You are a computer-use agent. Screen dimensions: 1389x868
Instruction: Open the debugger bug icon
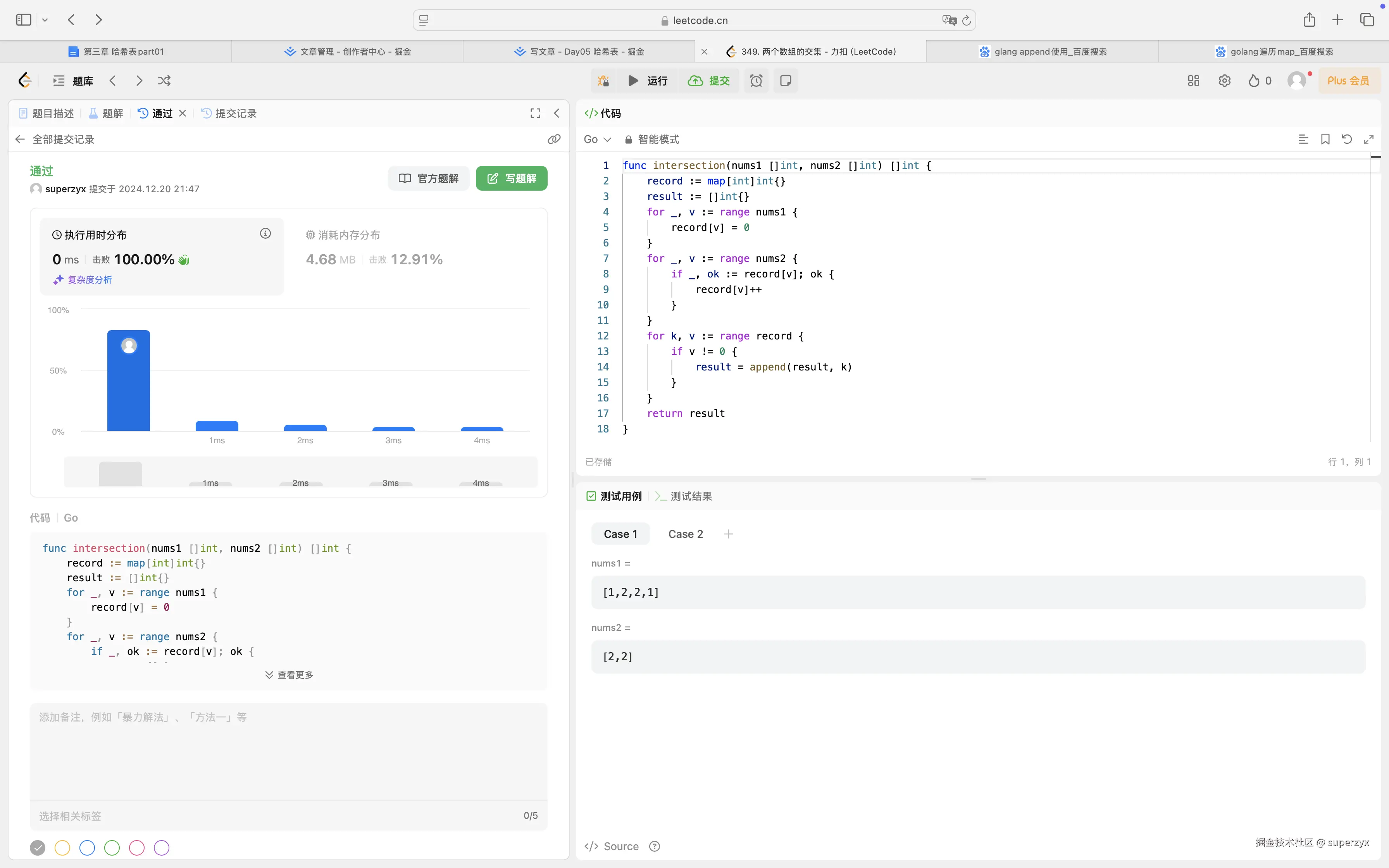tap(603, 81)
